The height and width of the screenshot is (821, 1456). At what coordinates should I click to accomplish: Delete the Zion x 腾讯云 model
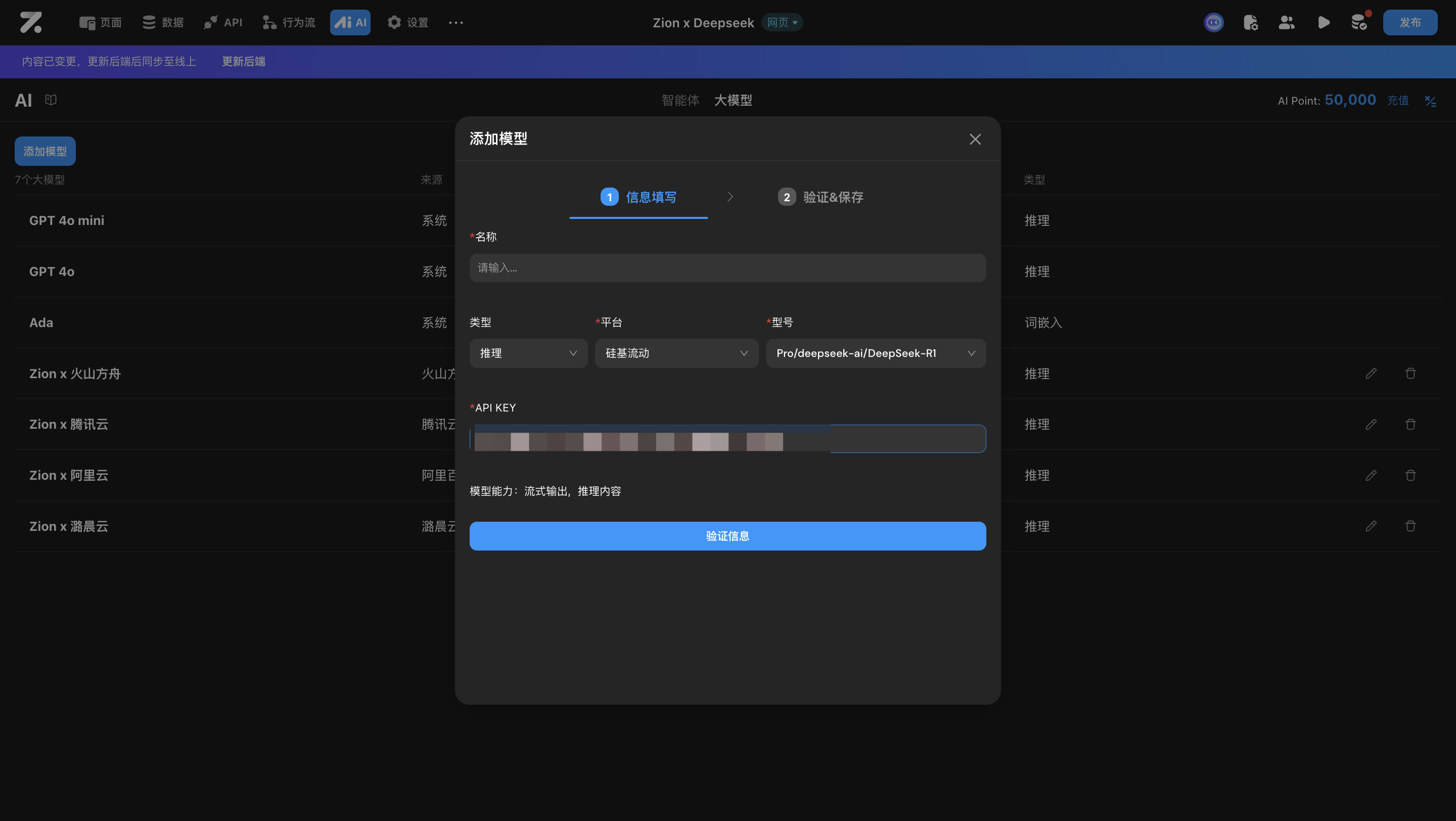(x=1411, y=424)
